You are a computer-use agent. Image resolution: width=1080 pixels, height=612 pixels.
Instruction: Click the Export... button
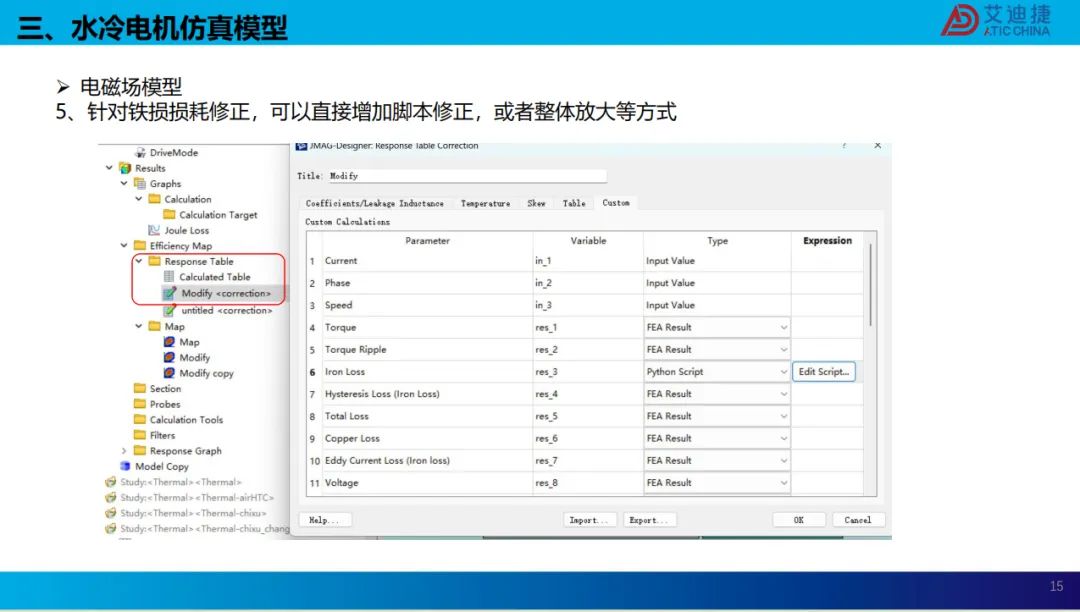[x=650, y=520]
